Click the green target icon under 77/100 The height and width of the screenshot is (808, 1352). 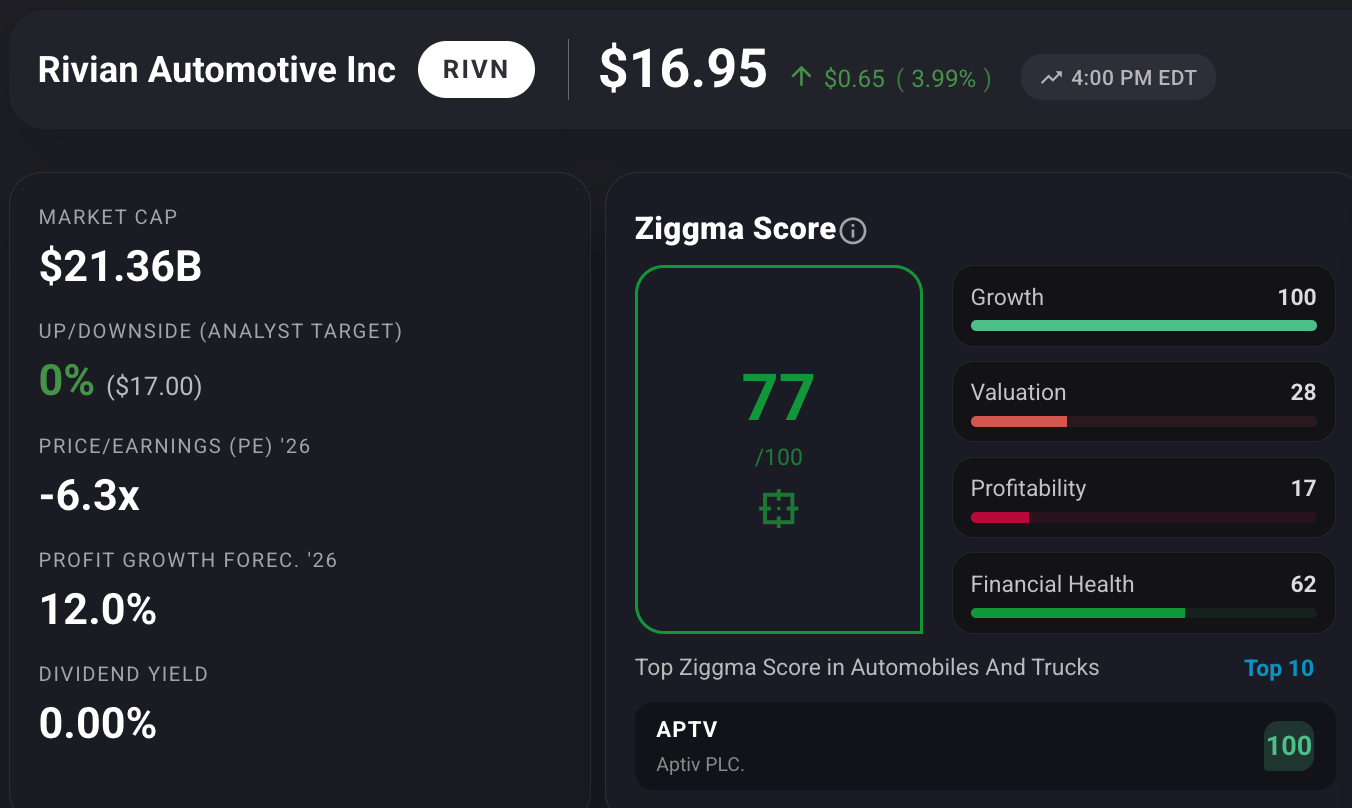pyautogui.click(x=779, y=509)
